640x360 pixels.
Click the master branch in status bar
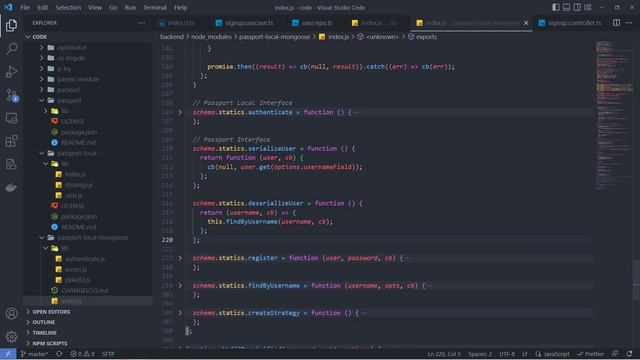[x=34, y=354]
